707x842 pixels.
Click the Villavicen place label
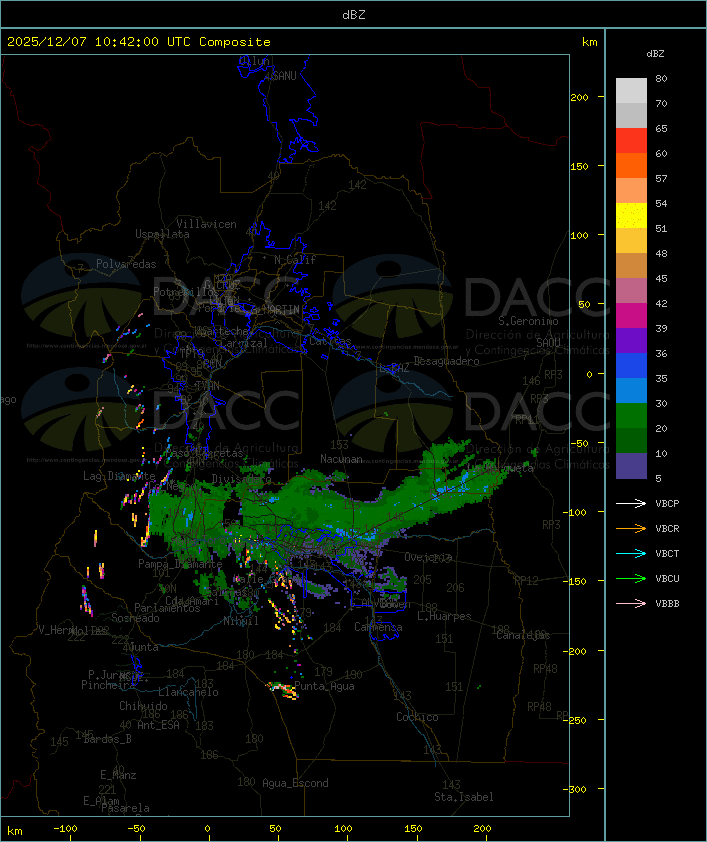point(207,224)
